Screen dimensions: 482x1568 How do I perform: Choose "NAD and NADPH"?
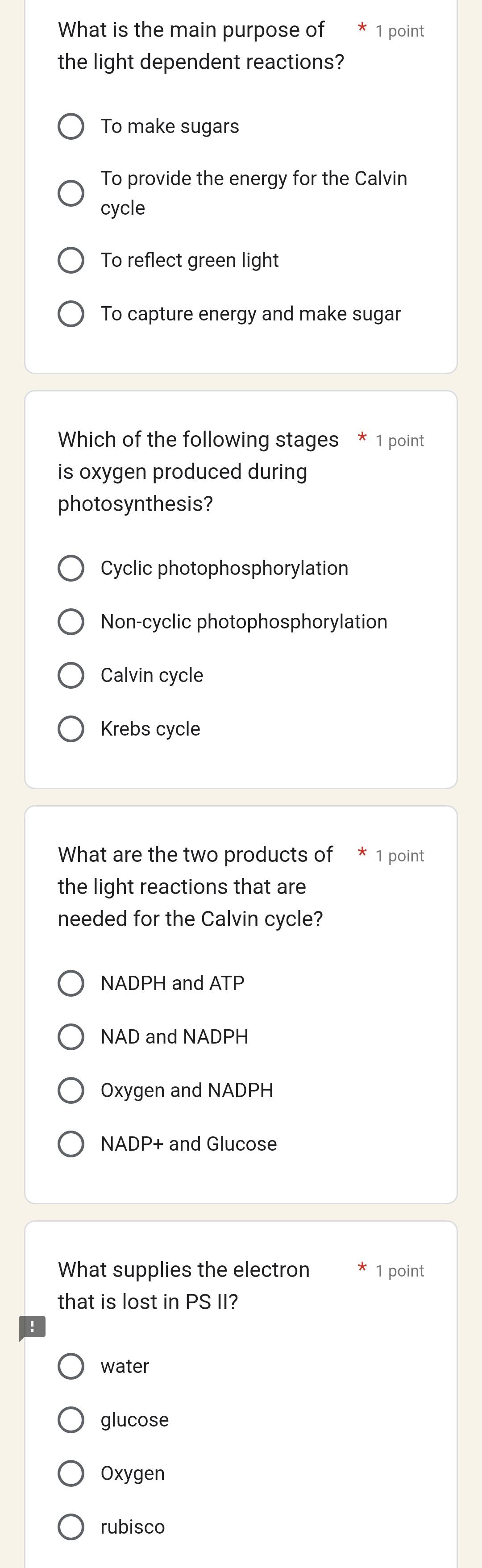(71, 1036)
